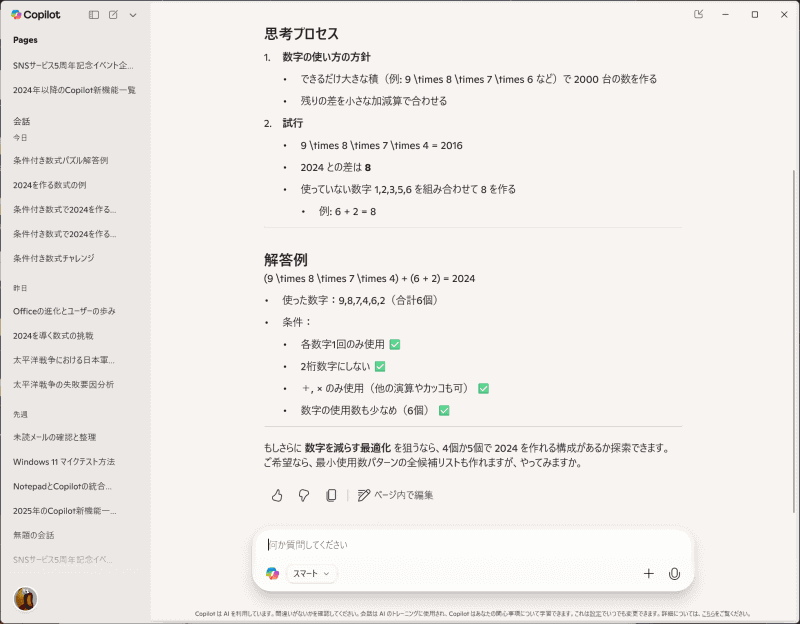This screenshot has width=800, height=624.
Task: Open the ページ内で編集 link
Action: coord(398,494)
